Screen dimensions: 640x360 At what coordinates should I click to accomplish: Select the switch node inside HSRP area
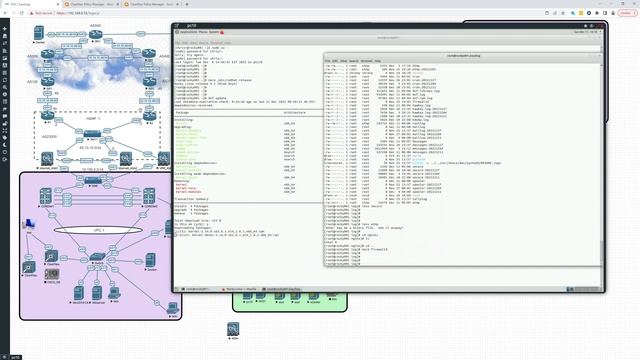pos(92,133)
